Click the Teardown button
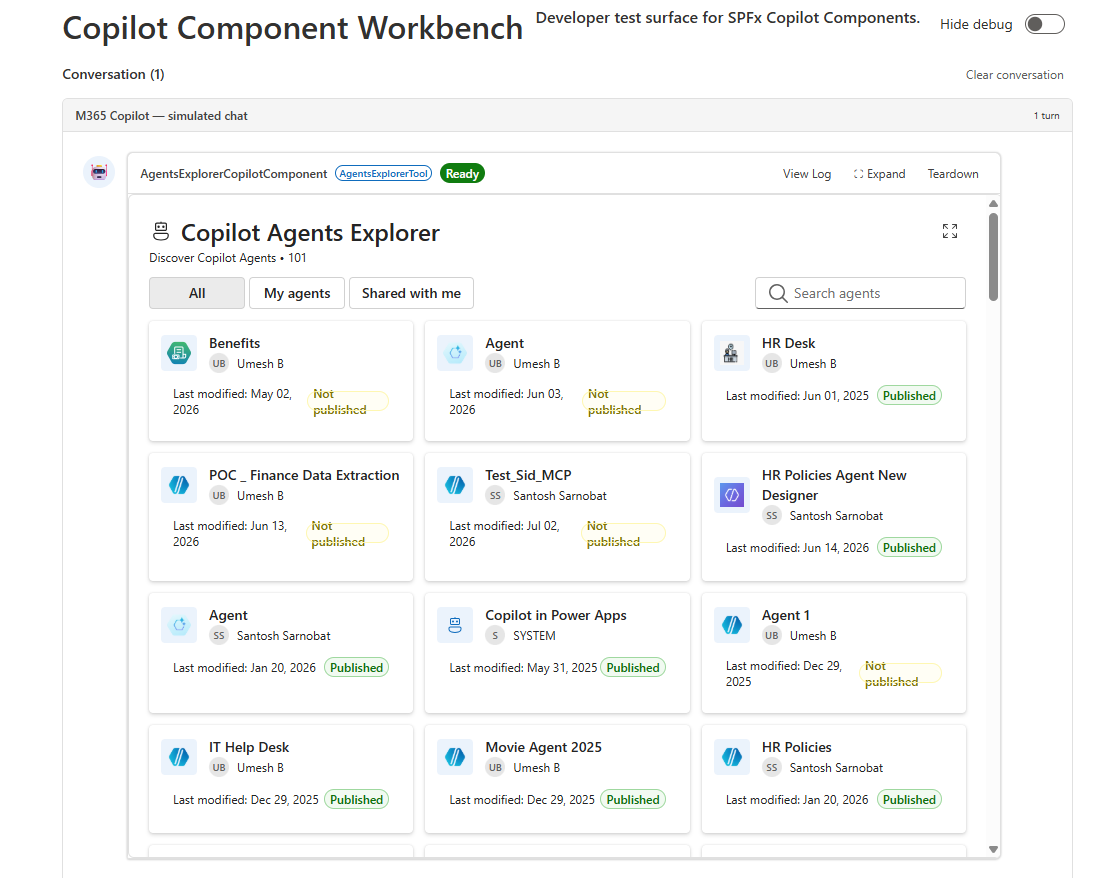 click(953, 174)
